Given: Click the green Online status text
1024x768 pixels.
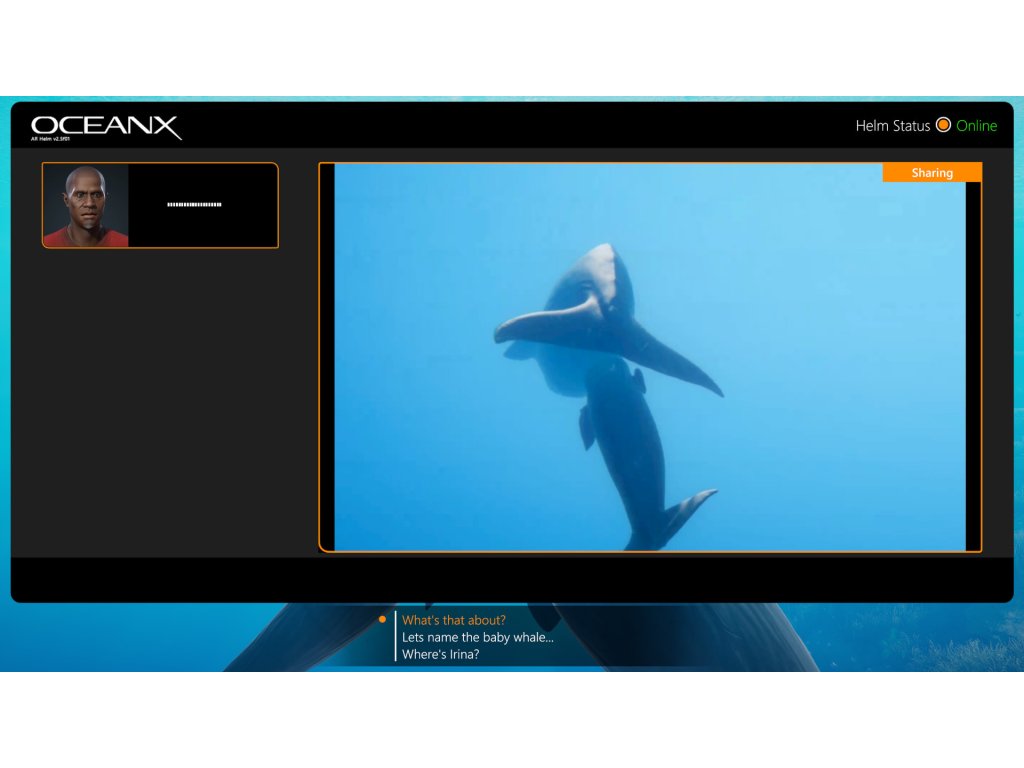Looking at the screenshot, I should [x=976, y=125].
